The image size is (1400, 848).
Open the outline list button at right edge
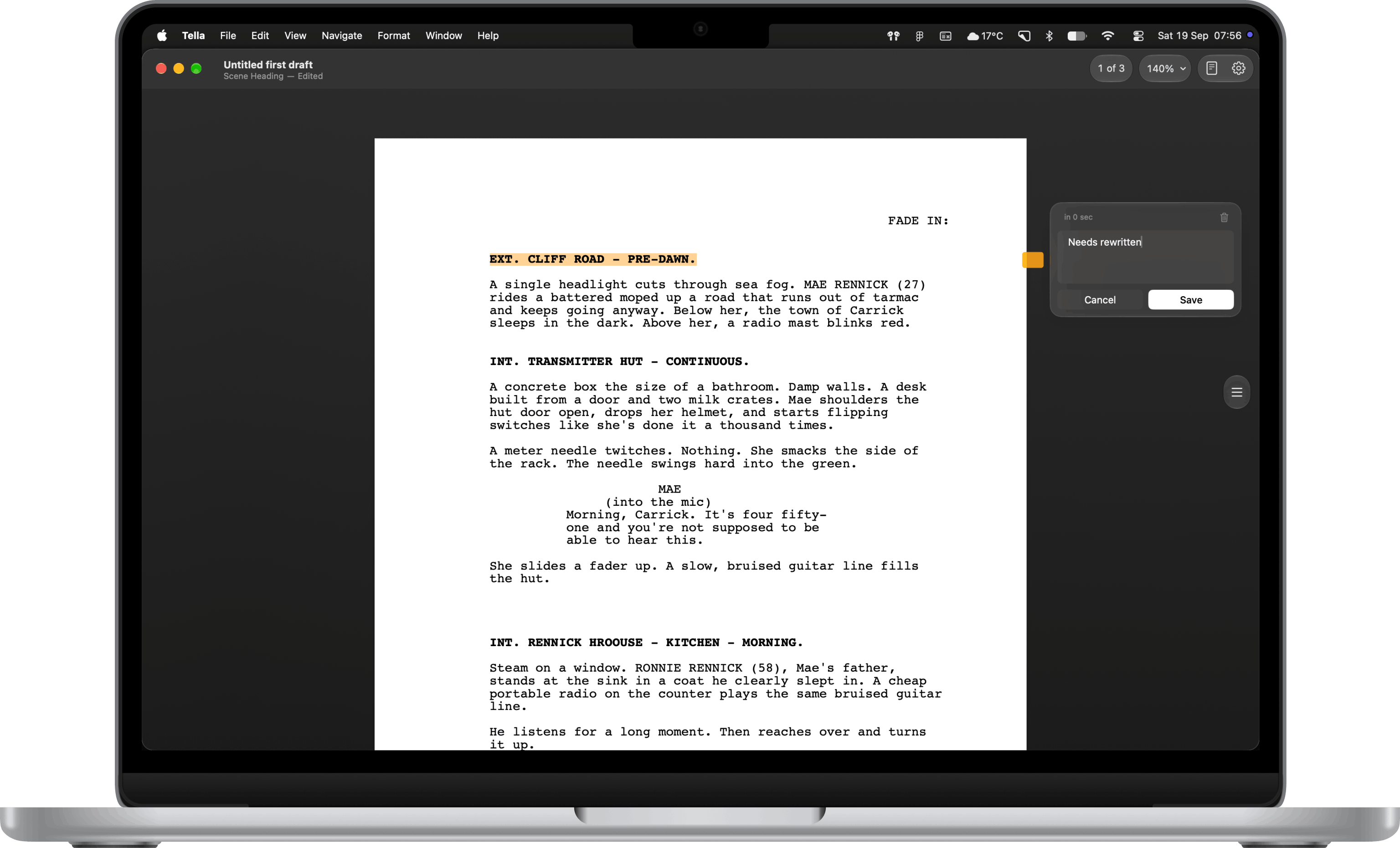click(1236, 392)
